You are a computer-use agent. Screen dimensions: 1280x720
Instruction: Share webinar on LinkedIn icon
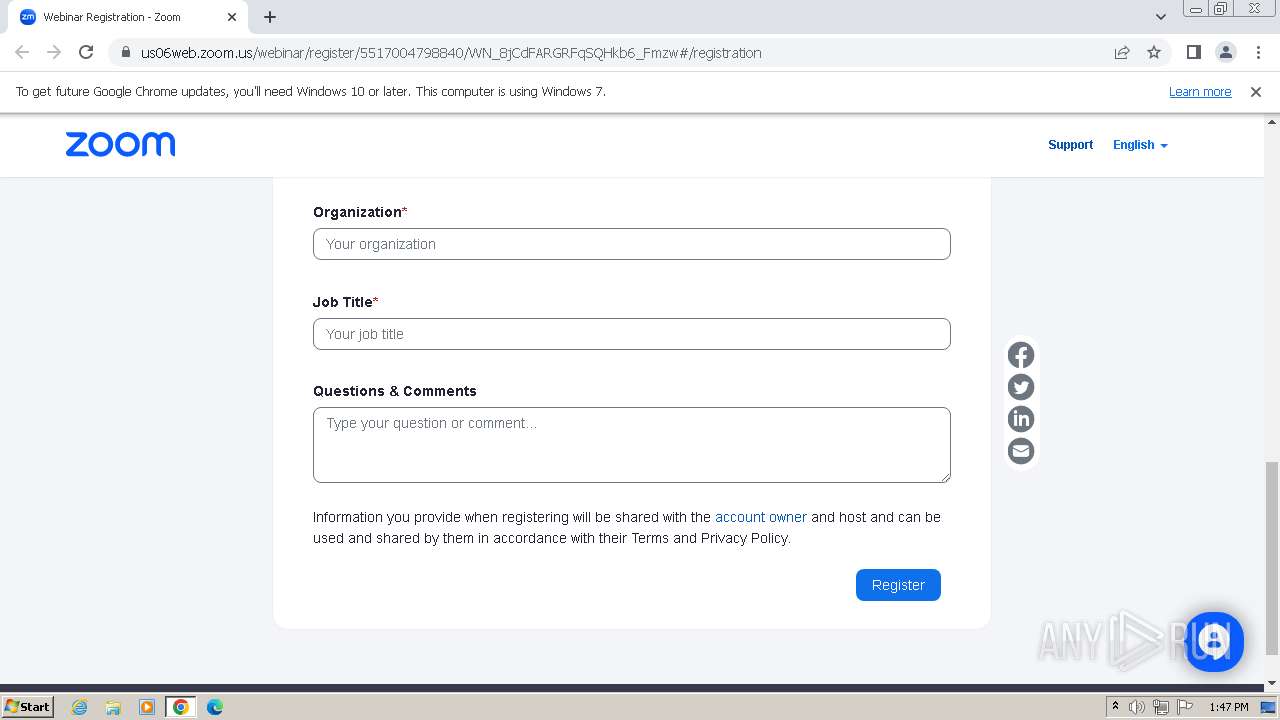1021,419
